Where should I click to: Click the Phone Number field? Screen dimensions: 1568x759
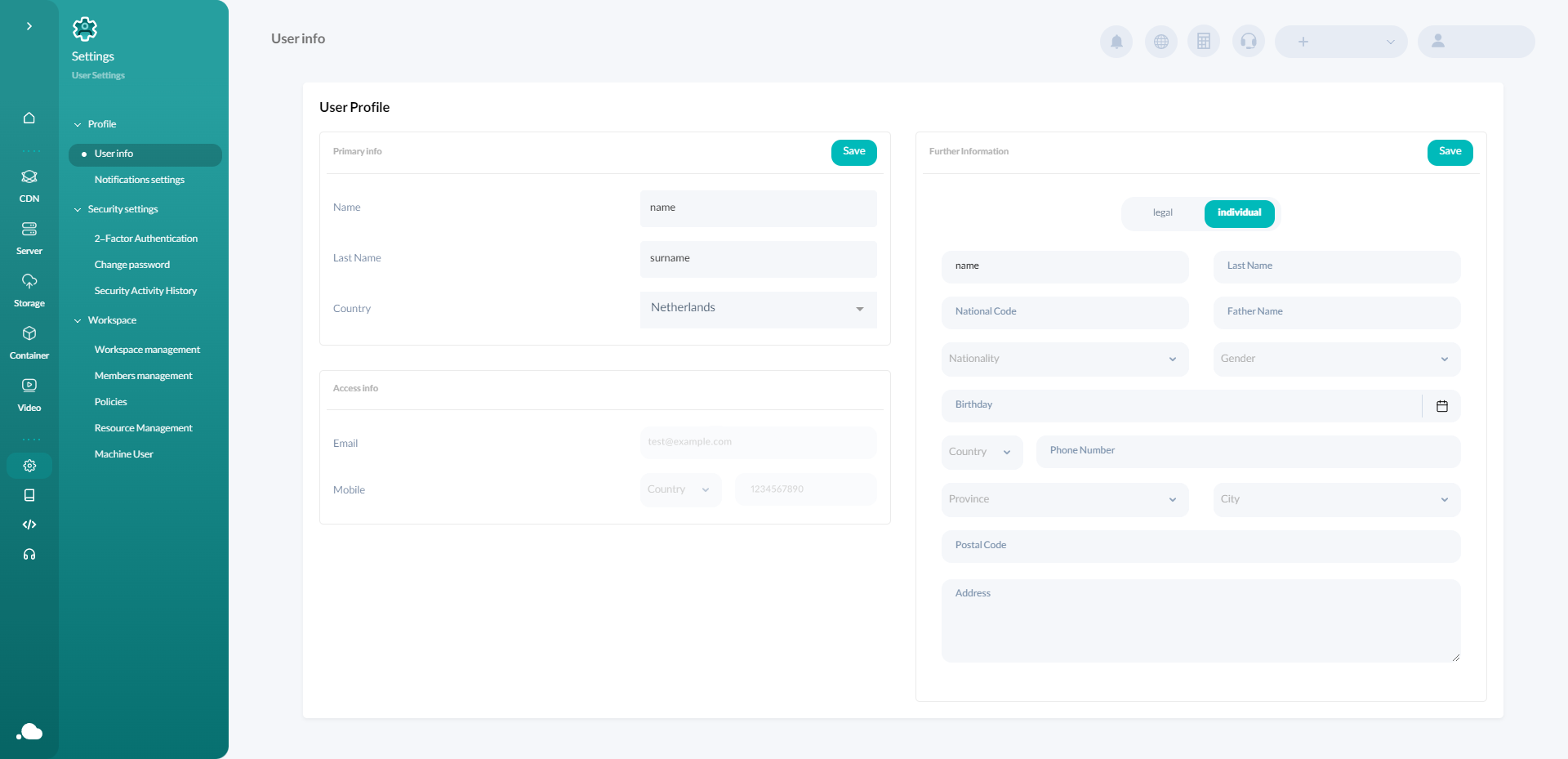1249,452
